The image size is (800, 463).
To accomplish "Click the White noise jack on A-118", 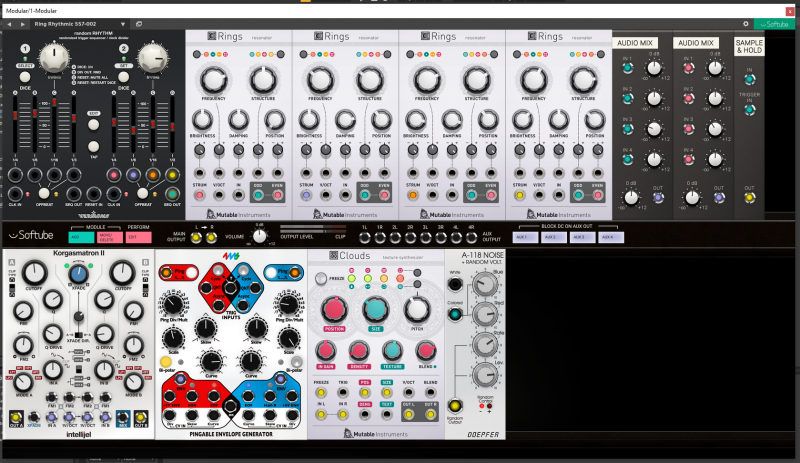I will point(455,284).
